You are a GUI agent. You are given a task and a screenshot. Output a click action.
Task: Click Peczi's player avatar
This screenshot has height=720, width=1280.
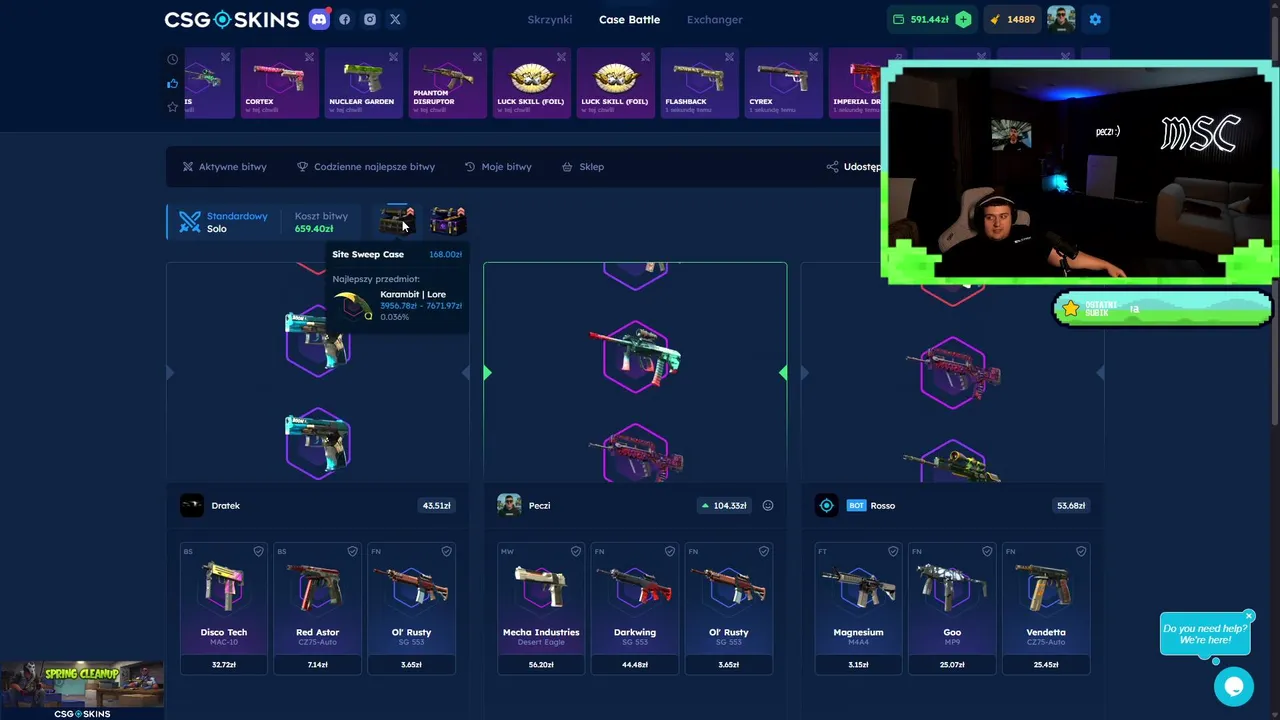tap(509, 505)
